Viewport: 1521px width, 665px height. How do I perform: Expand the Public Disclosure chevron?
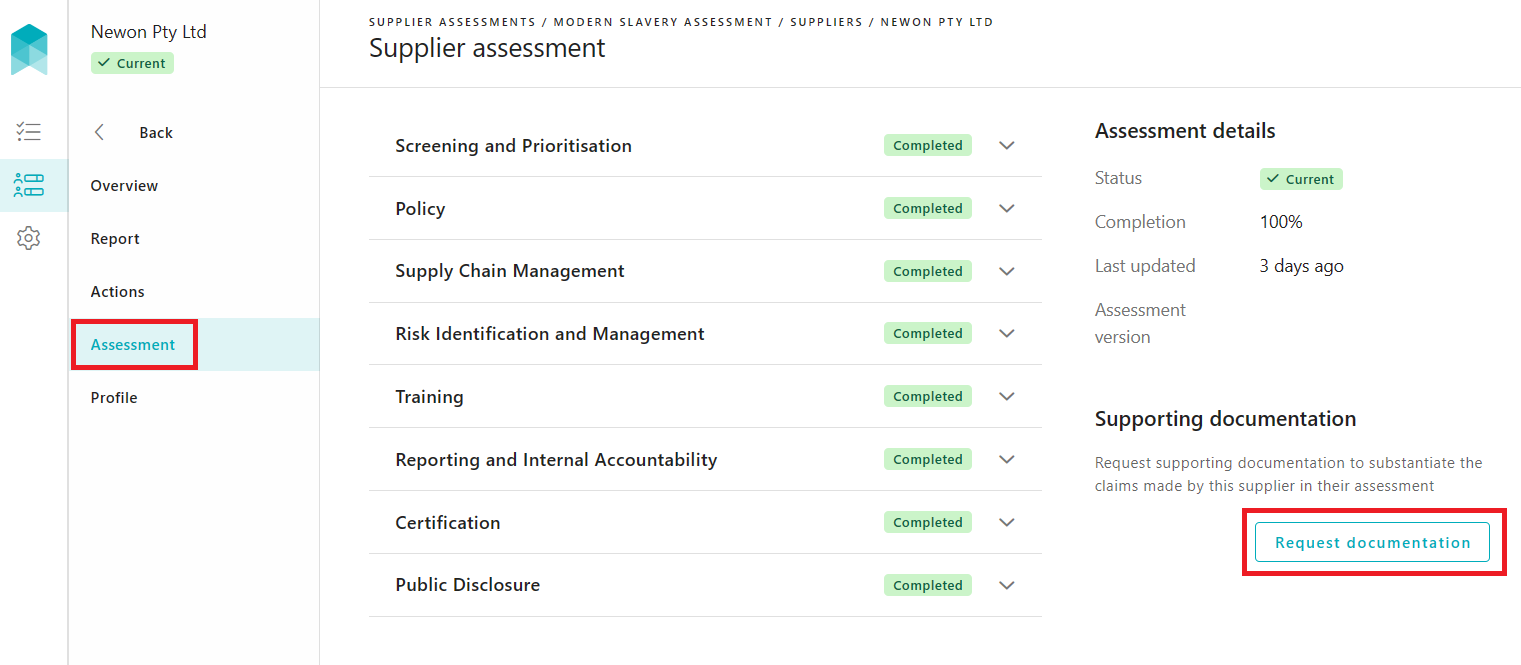[x=1007, y=585]
